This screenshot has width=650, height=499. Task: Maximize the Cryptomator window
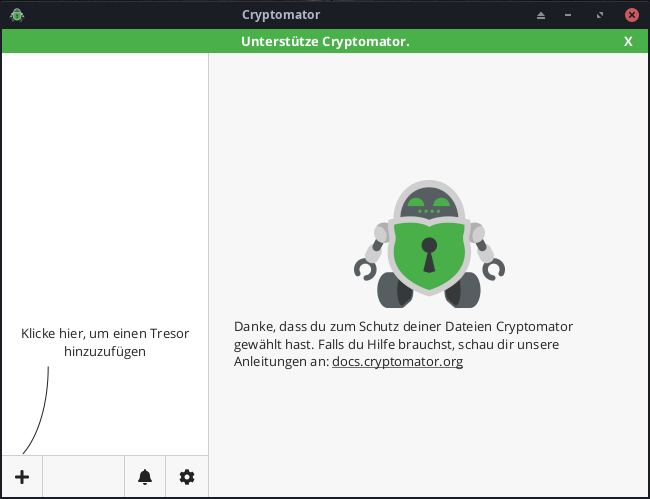click(x=600, y=15)
